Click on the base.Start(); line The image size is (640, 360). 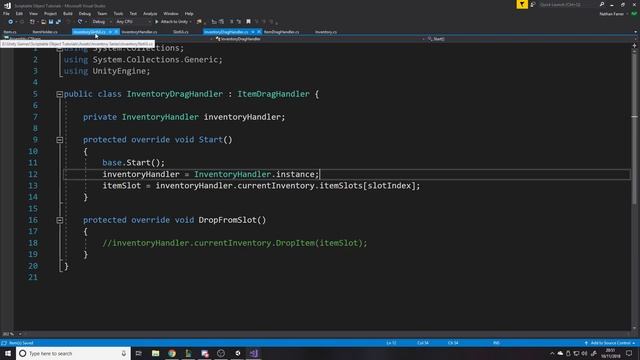pyautogui.click(x=133, y=162)
